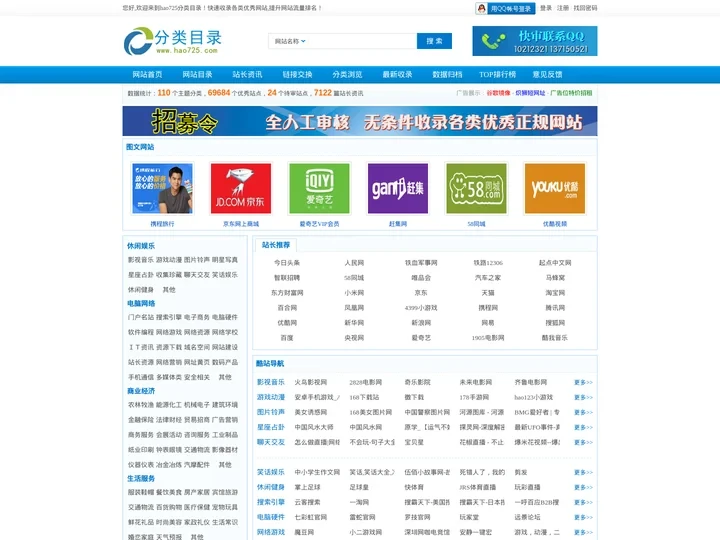This screenshot has height=540, width=720.
Task: Click 更多>> for the 影视音乐 row
Action: click(x=583, y=382)
